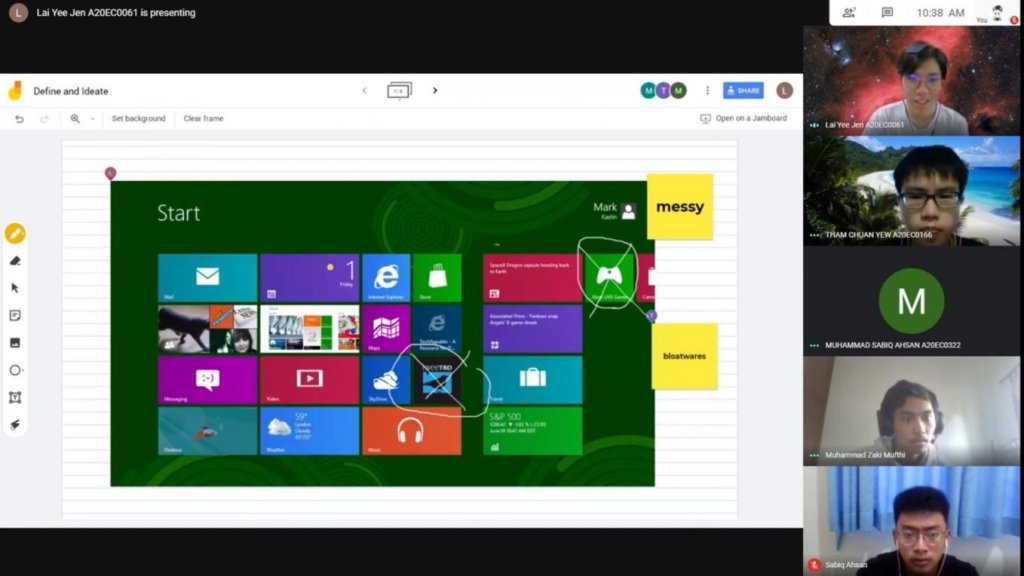
Task: Select the Pen tool in Jamboard
Action: [x=15, y=234]
